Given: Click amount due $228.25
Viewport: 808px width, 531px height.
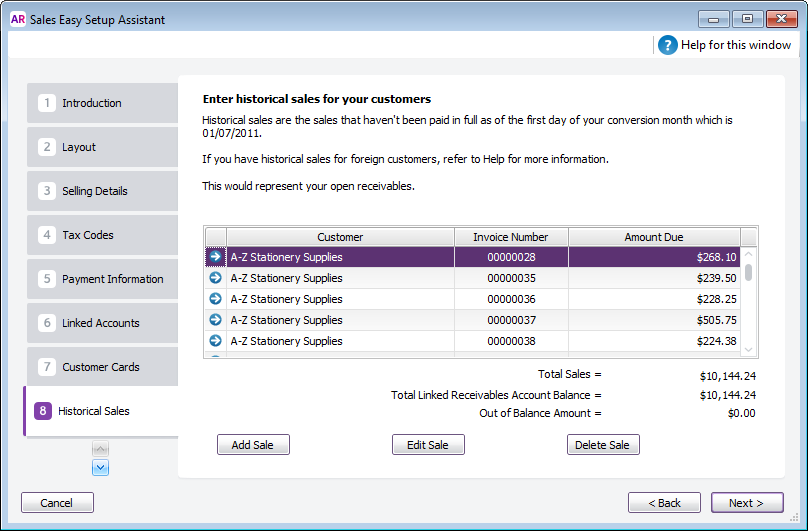Looking at the screenshot, I should 716,299.
